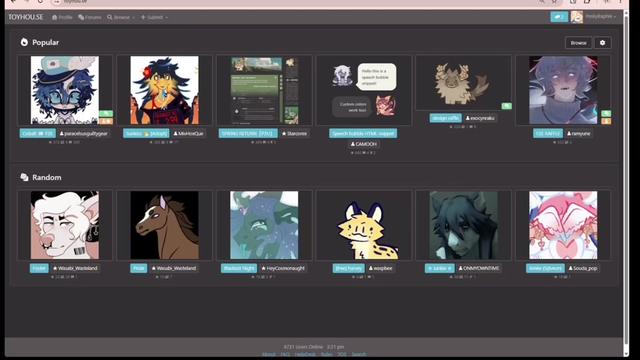Open the blue-green dragon thumbnail
Screen dimensions: 640x360
264,225
